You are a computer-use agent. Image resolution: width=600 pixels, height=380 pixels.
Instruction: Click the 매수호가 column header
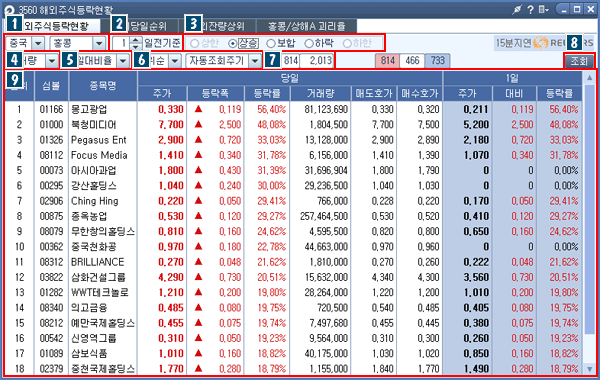tap(420, 93)
